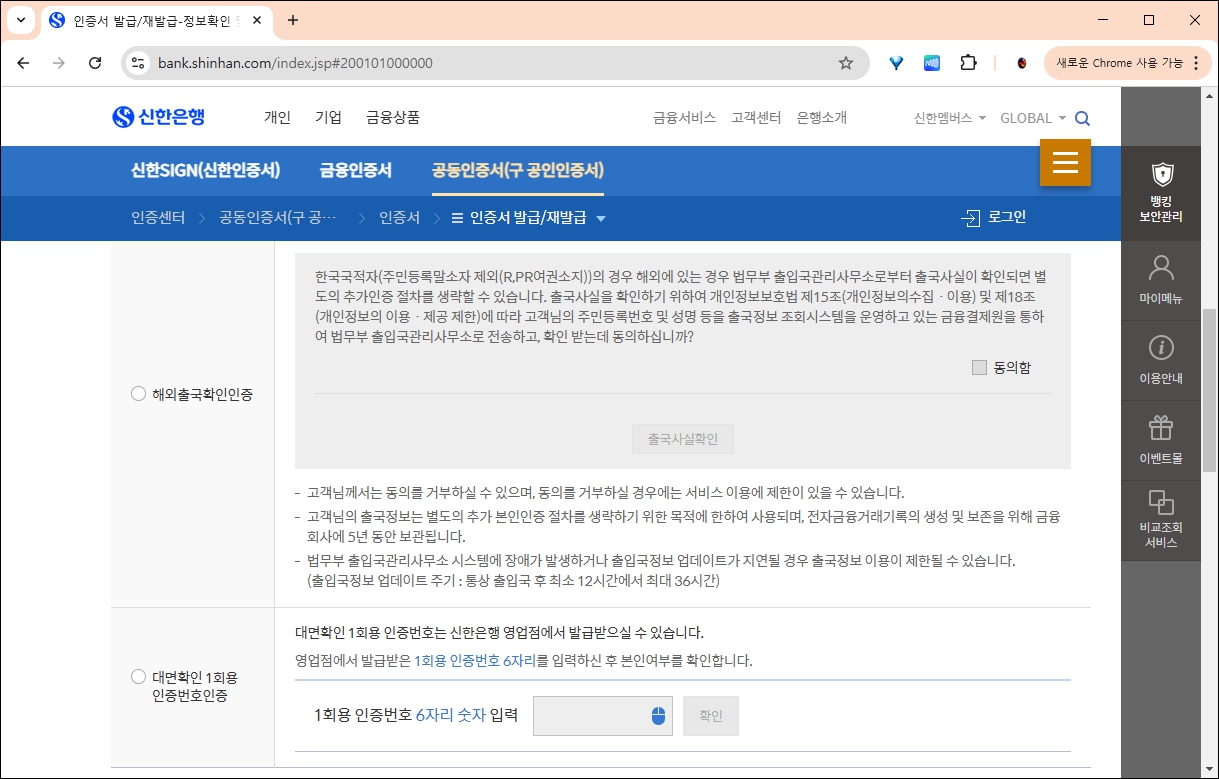The width and height of the screenshot is (1219, 779).
Task: Switch to the 금융인증서 tab
Action: point(355,170)
